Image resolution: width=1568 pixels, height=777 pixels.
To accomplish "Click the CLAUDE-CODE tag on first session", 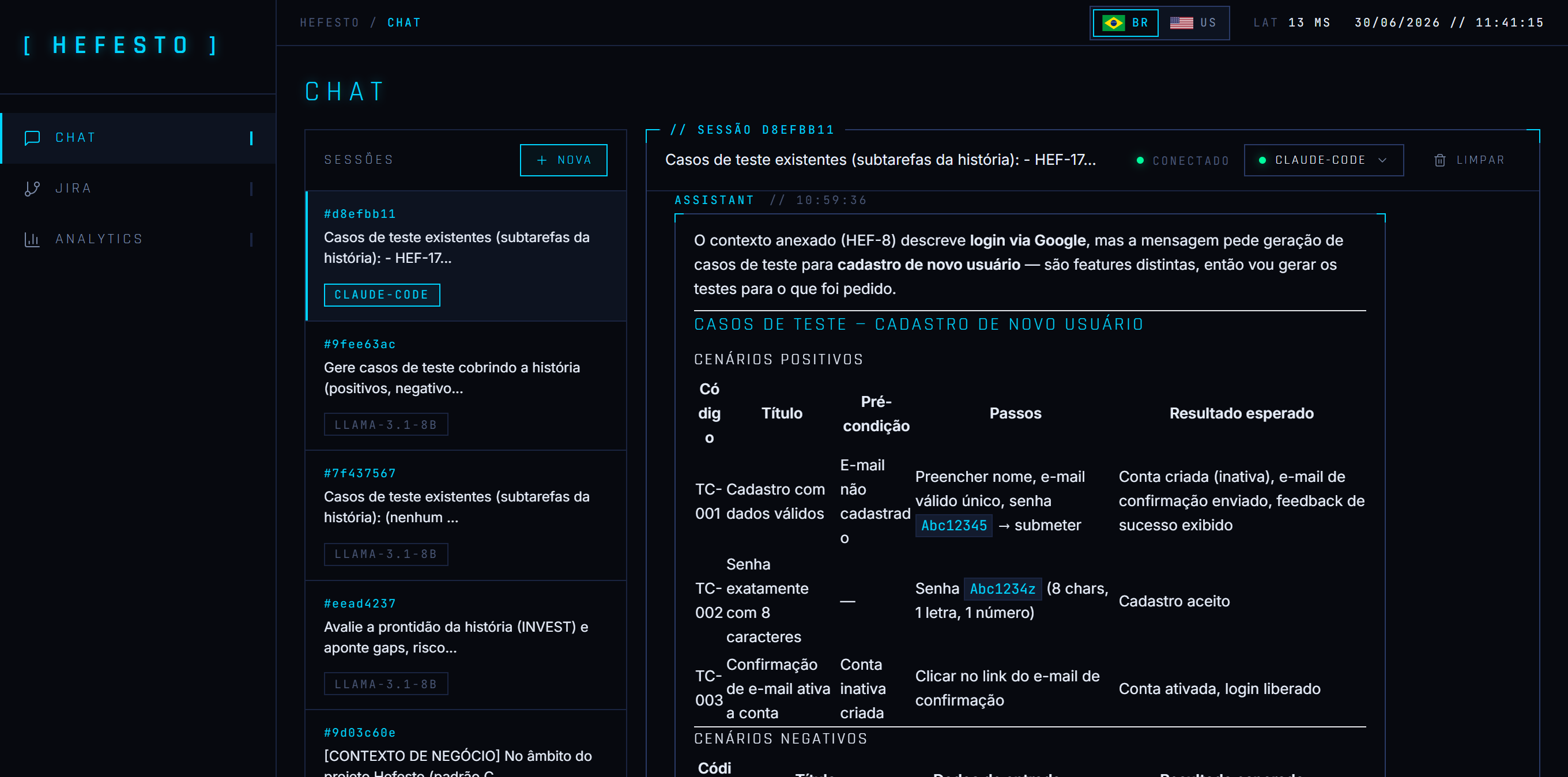I will pyautogui.click(x=382, y=295).
